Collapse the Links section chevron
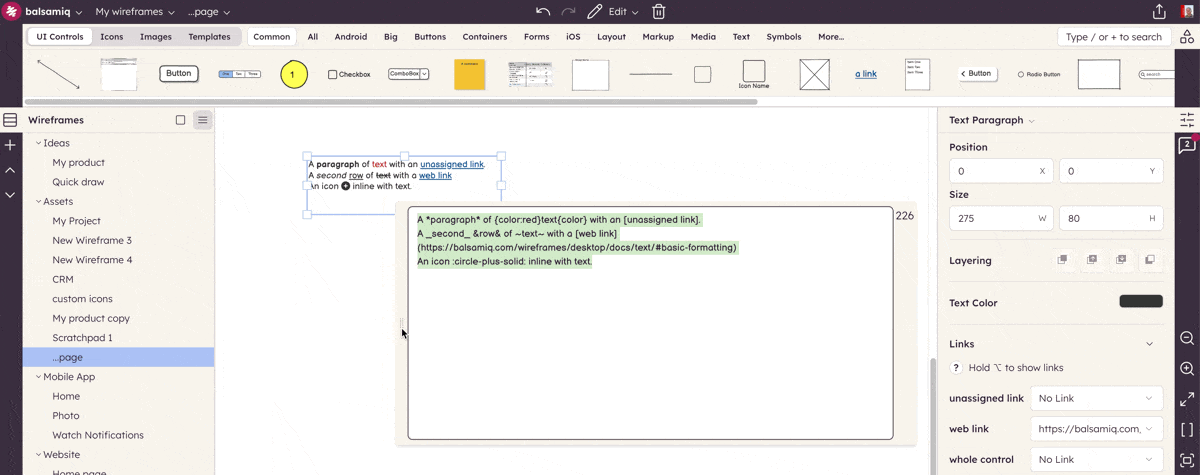 pos(1149,344)
